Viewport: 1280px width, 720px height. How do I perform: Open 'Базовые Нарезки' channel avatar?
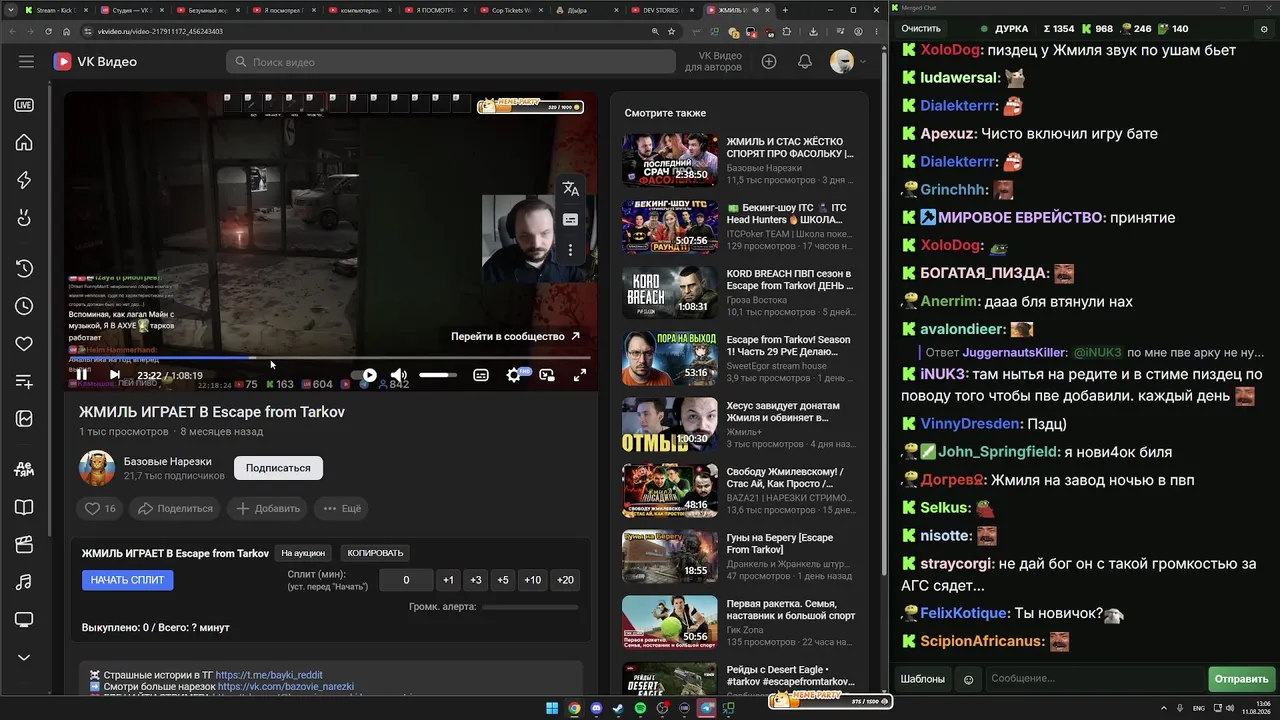(97, 468)
